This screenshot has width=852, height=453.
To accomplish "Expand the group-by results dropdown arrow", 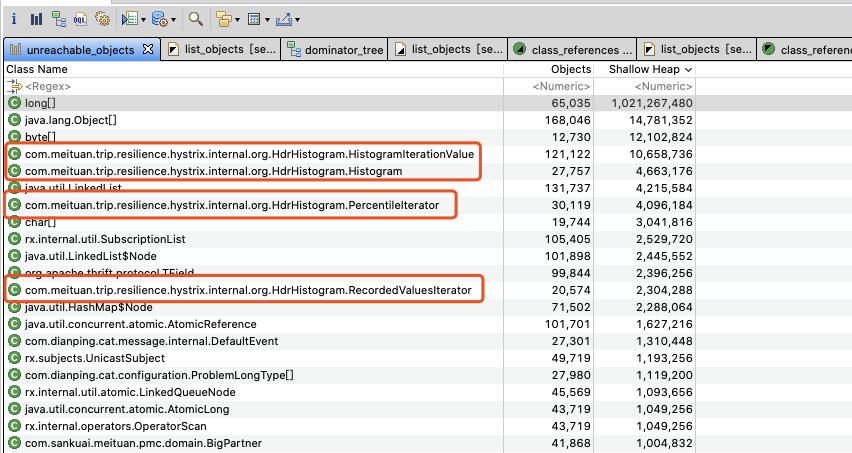I will pos(237,20).
